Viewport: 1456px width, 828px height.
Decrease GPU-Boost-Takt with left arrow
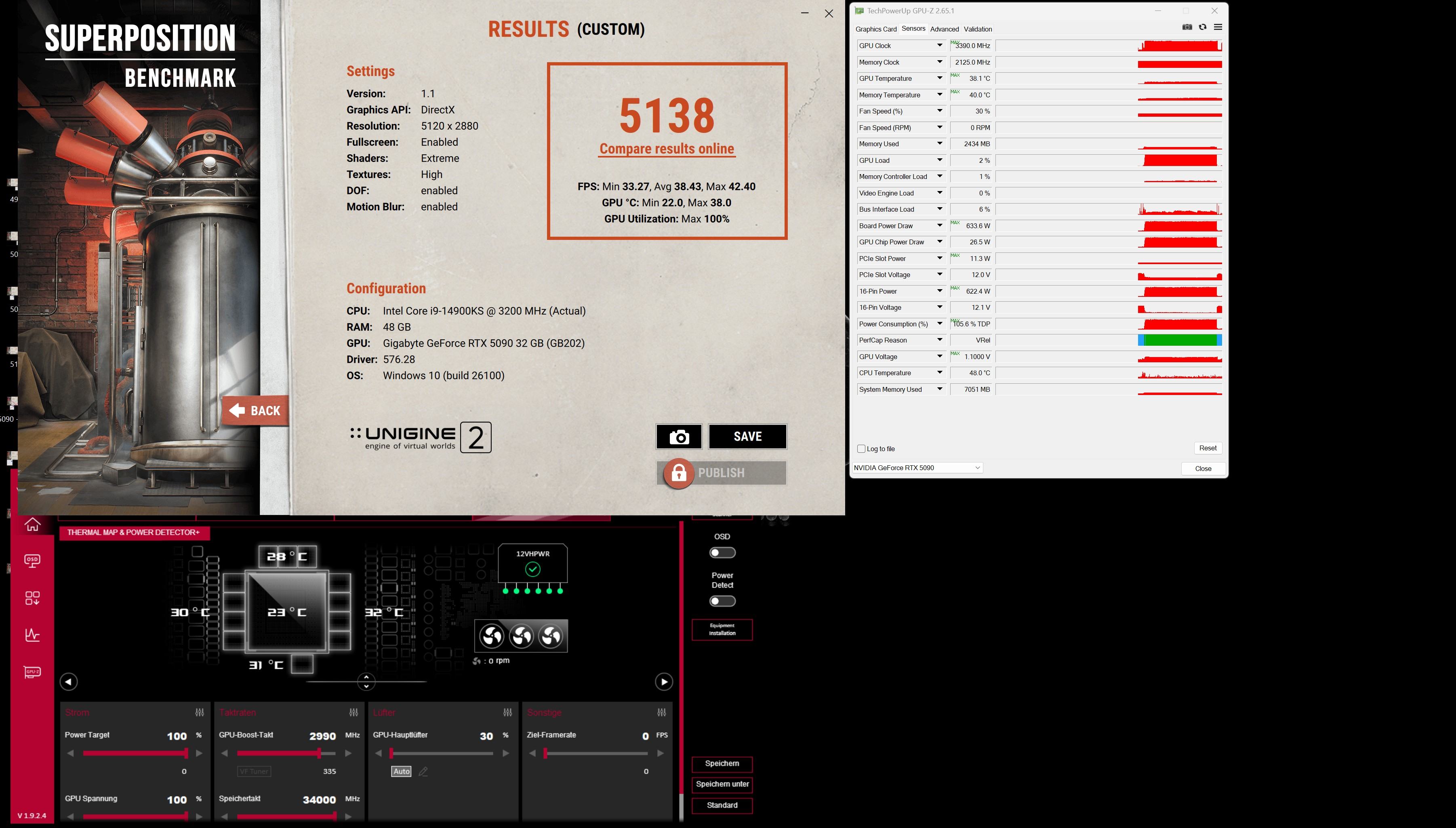[x=225, y=754]
